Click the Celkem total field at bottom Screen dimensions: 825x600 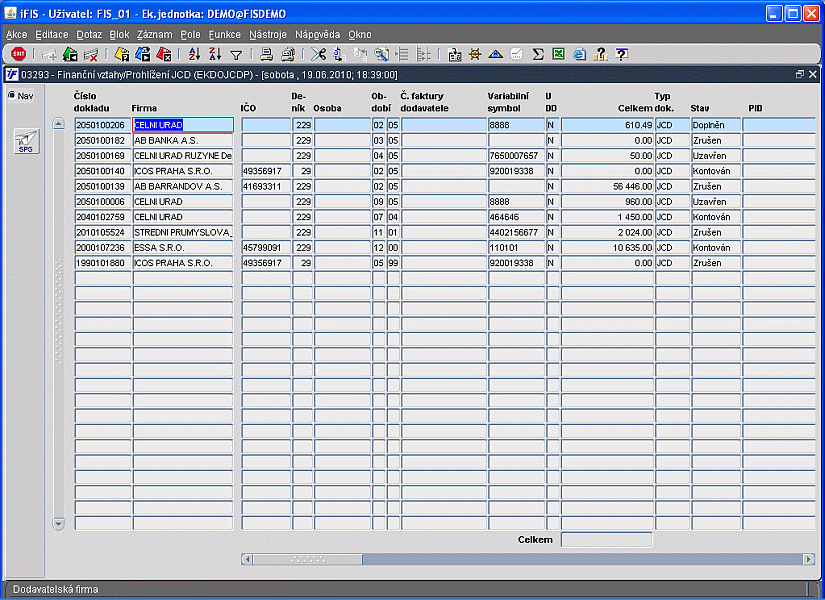pyautogui.click(x=606, y=540)
